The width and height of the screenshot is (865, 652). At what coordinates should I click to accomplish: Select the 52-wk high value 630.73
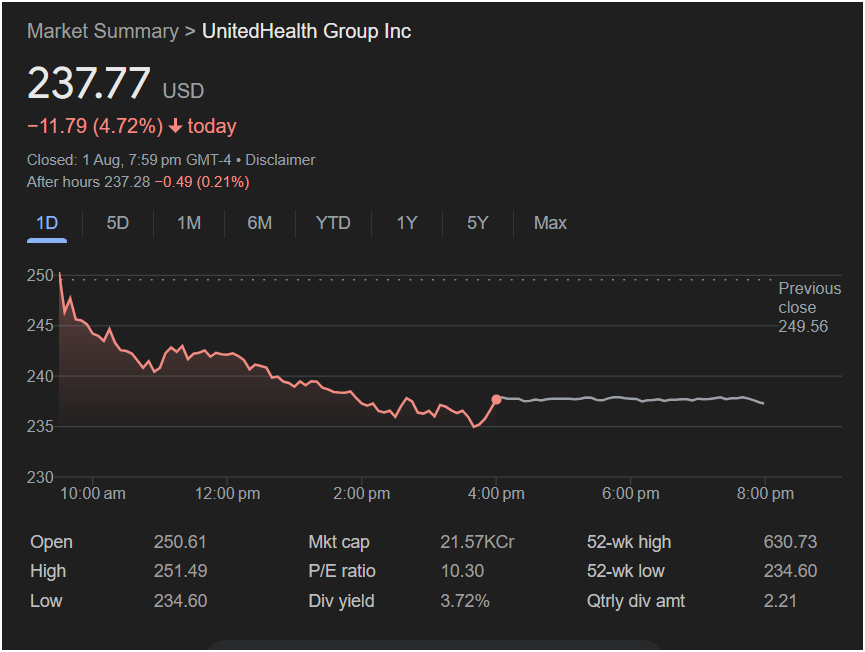click(x=790, y=542)
